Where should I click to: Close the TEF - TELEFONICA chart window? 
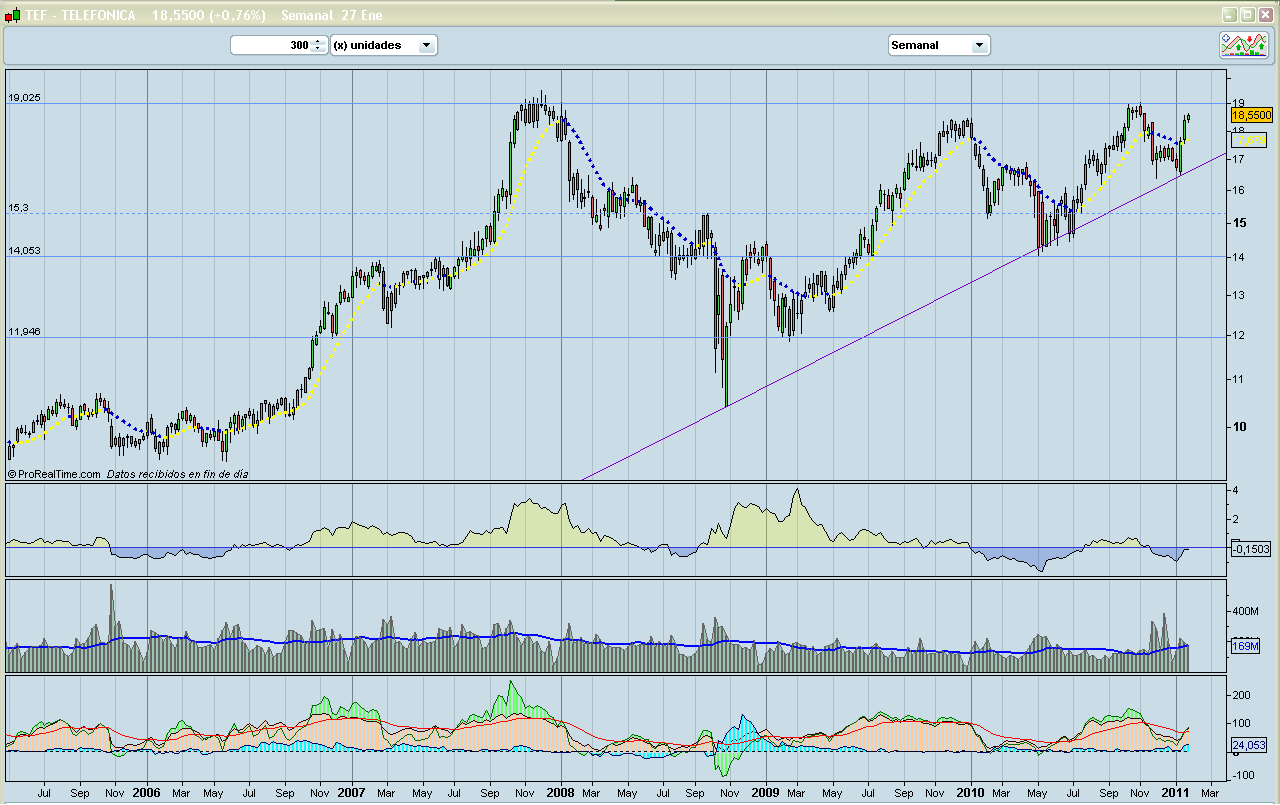1264,15
